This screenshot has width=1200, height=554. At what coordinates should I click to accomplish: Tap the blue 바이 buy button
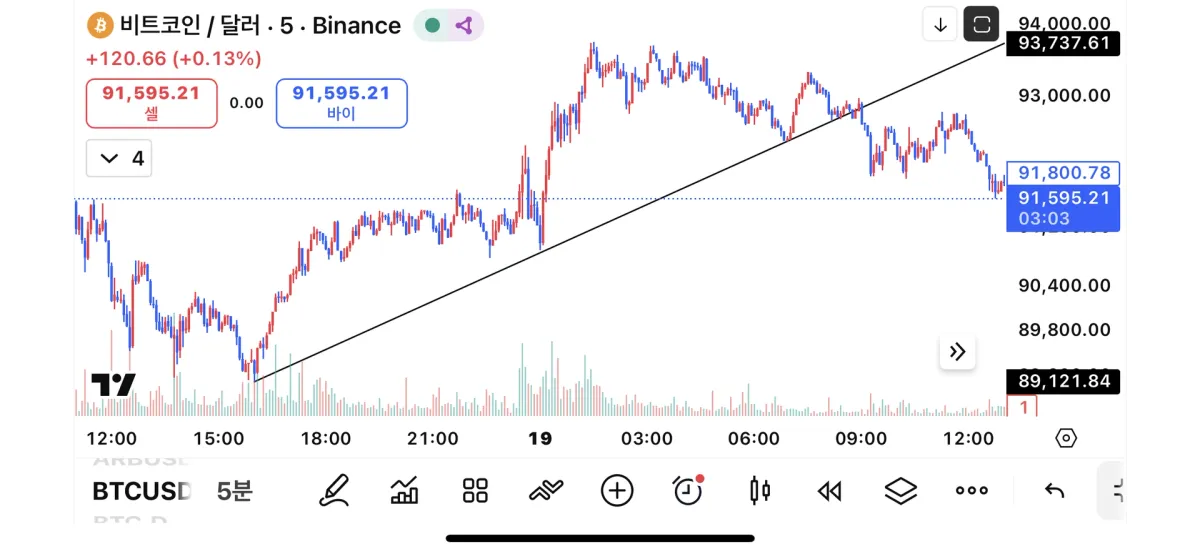tap(341, 103)
